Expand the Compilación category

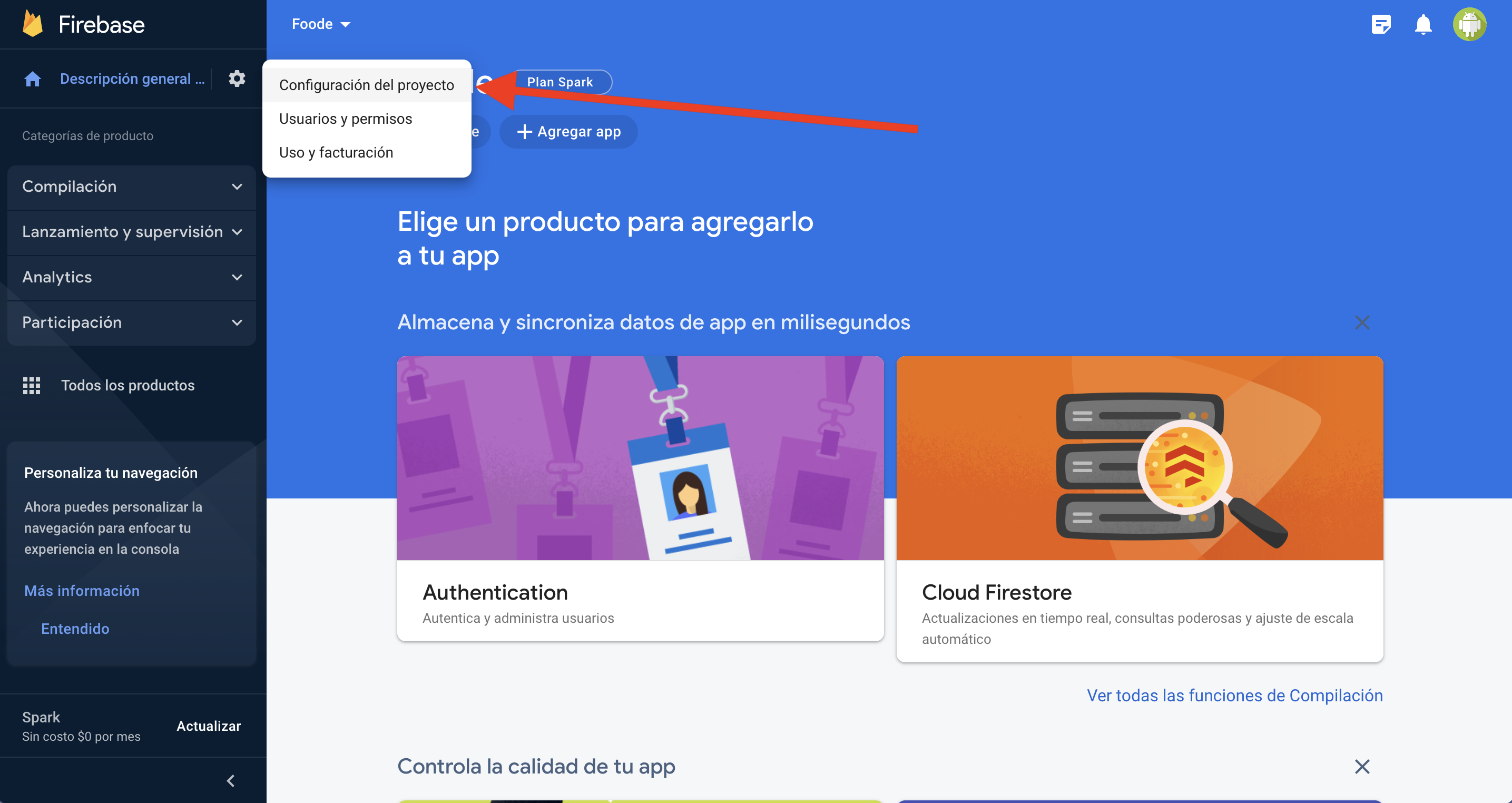point(132,187)
